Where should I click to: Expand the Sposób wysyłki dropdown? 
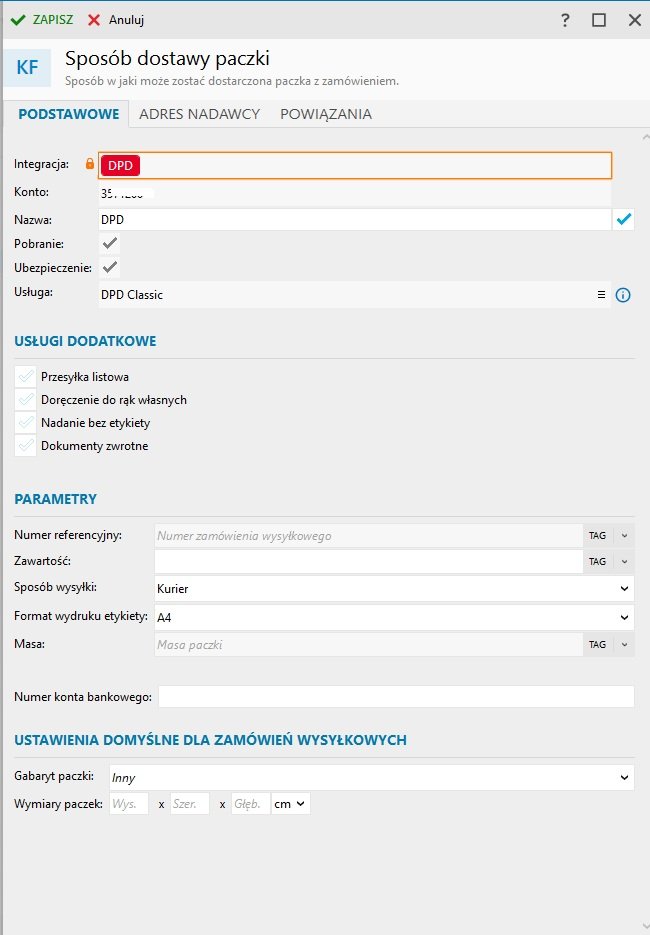394,589
